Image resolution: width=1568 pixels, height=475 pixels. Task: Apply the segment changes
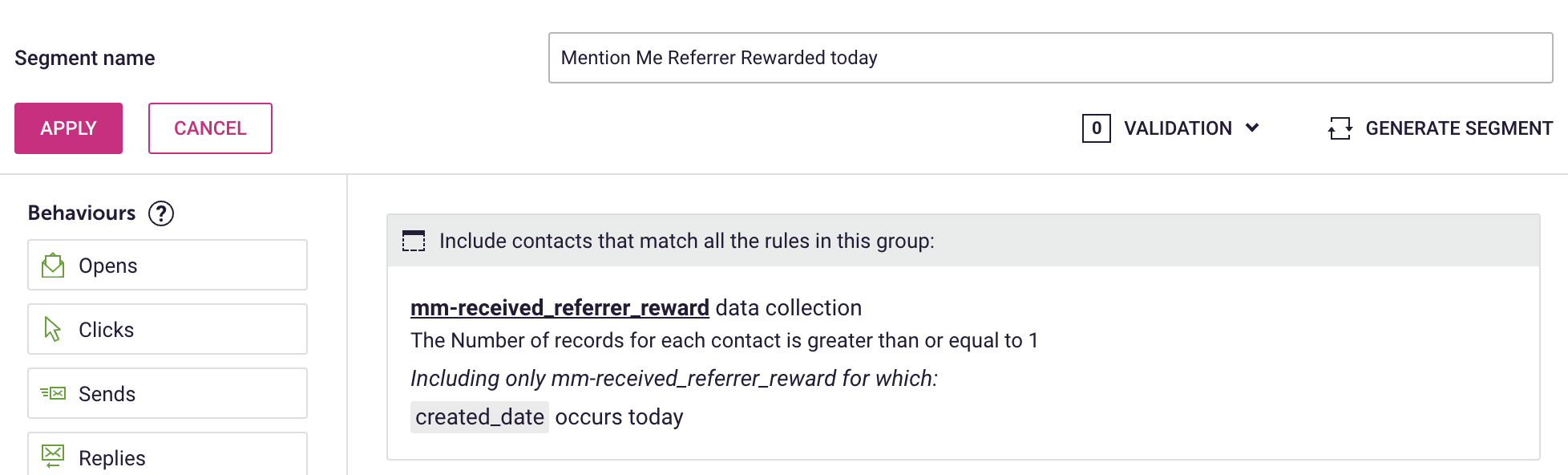pos(68,128)
